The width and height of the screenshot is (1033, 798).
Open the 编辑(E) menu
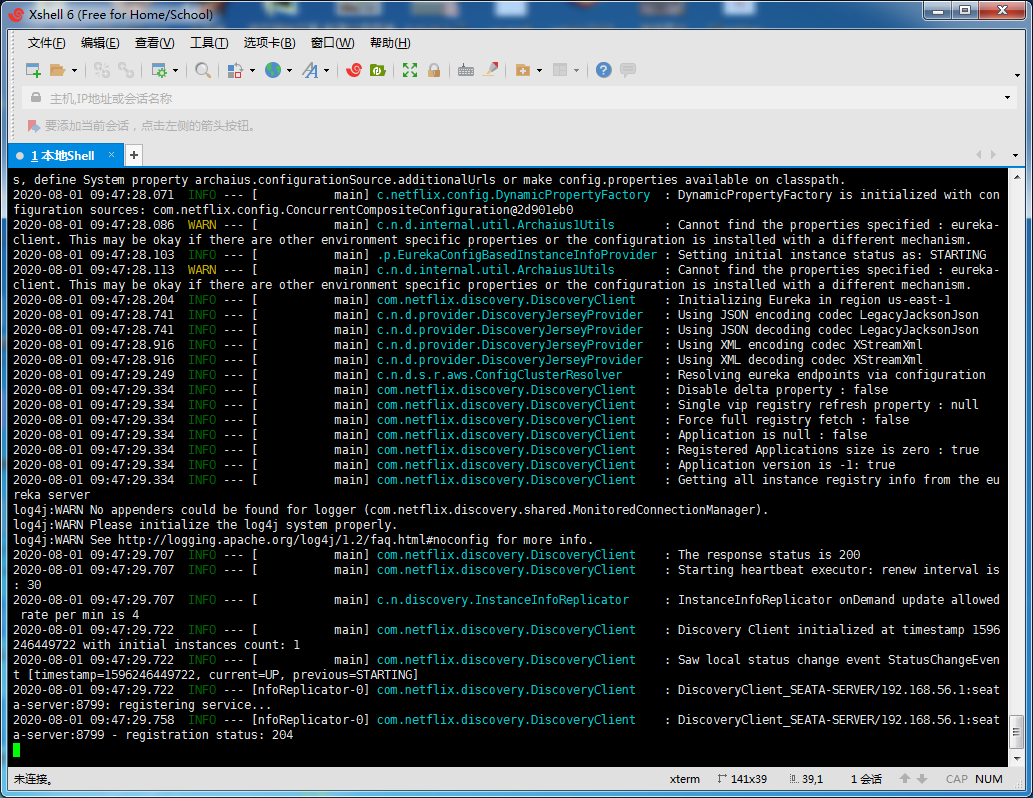(x=100, y=43)
